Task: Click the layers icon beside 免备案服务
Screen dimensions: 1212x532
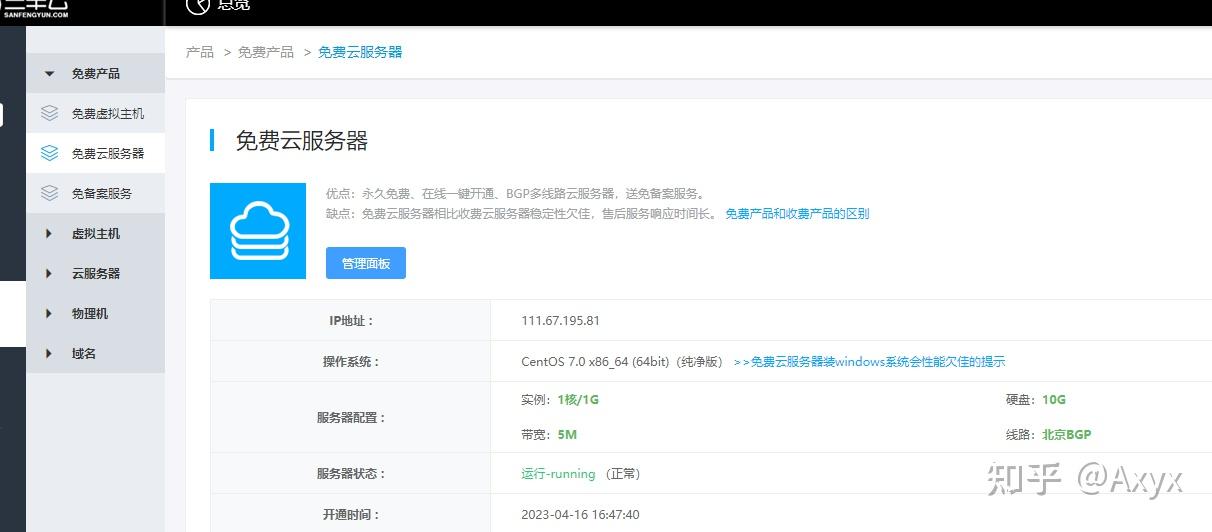Action: (x=49, y=193)
